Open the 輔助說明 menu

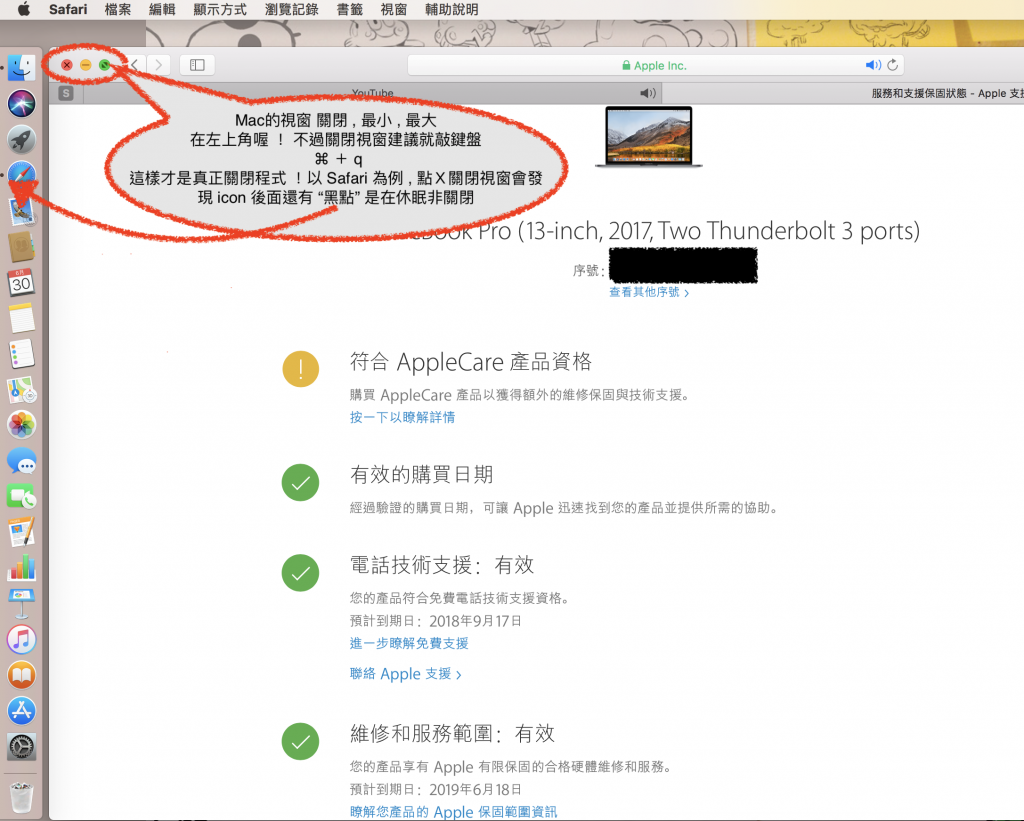pyautogui.click(x=451, y=9)
